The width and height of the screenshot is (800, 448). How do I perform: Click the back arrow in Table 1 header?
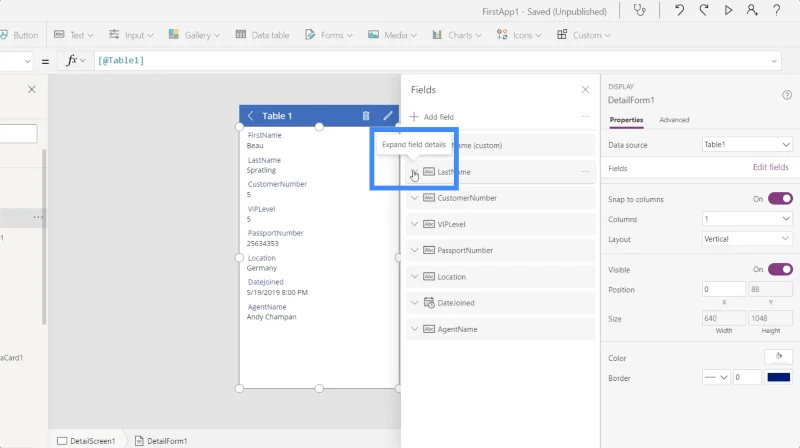pos(251,116)
